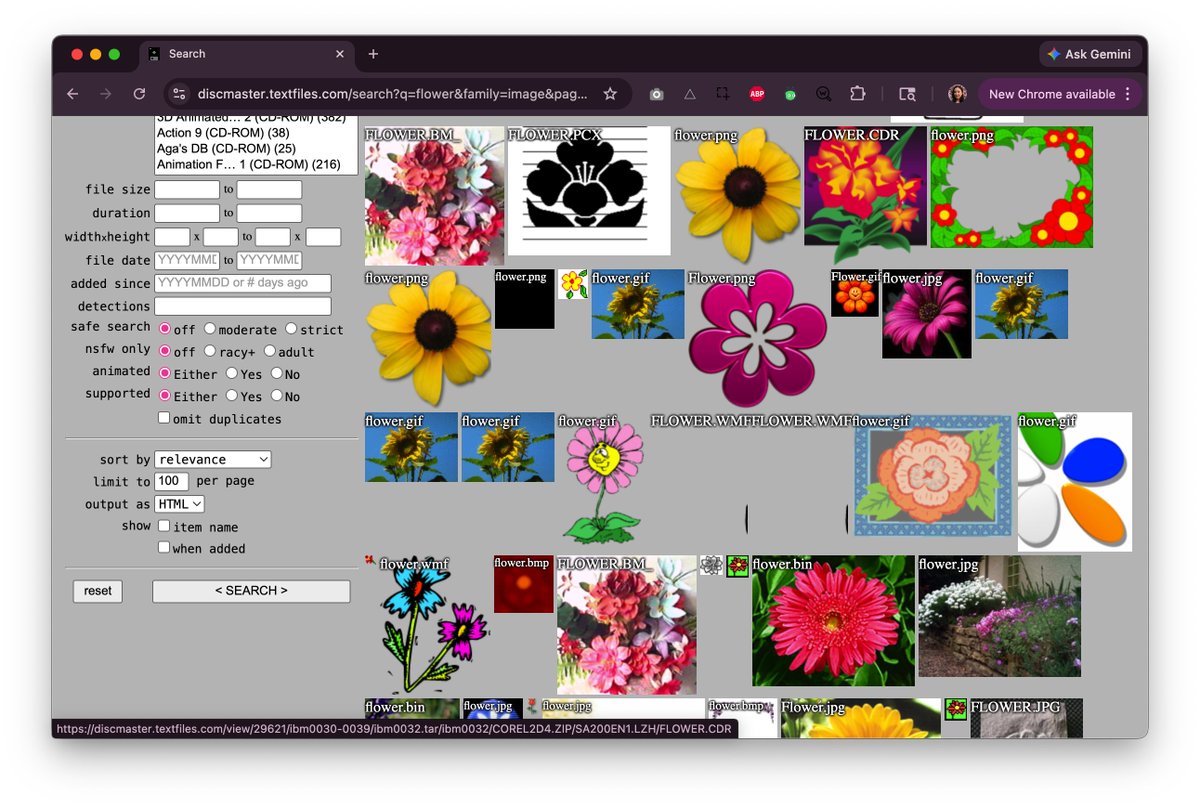Open the magenta Flower.png thumbnail

coord(757,338)
